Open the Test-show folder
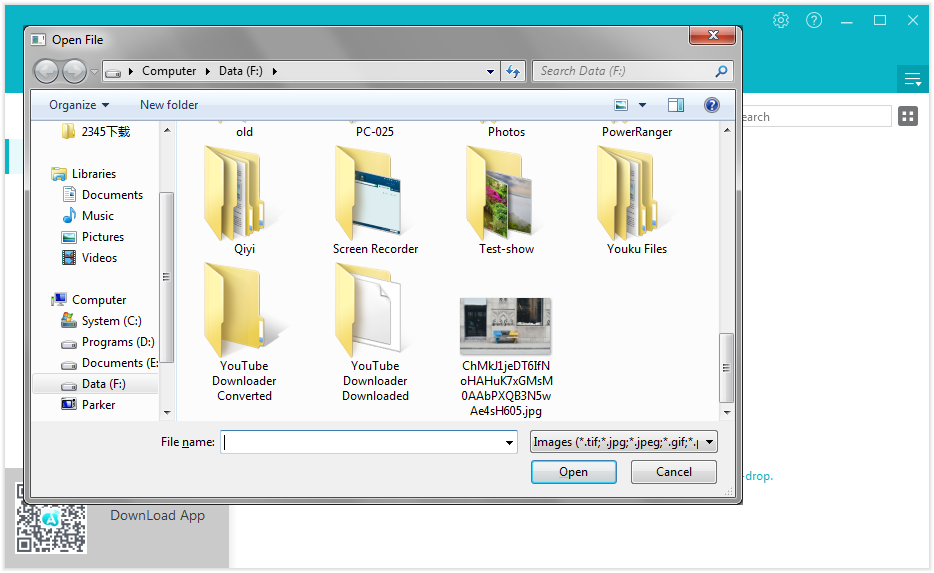 click(506, 201)
